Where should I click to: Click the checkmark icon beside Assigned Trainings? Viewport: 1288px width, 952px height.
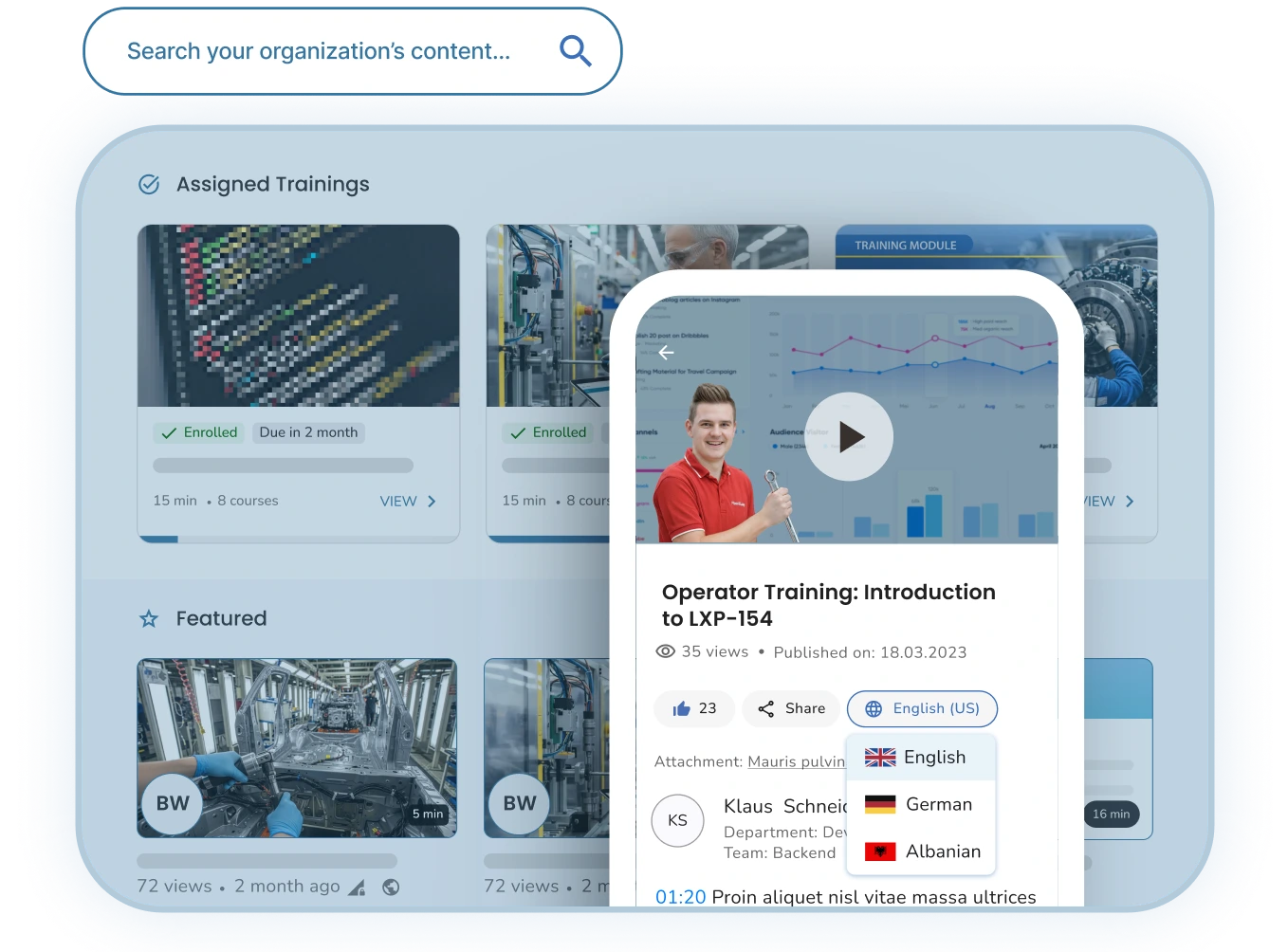148,183
